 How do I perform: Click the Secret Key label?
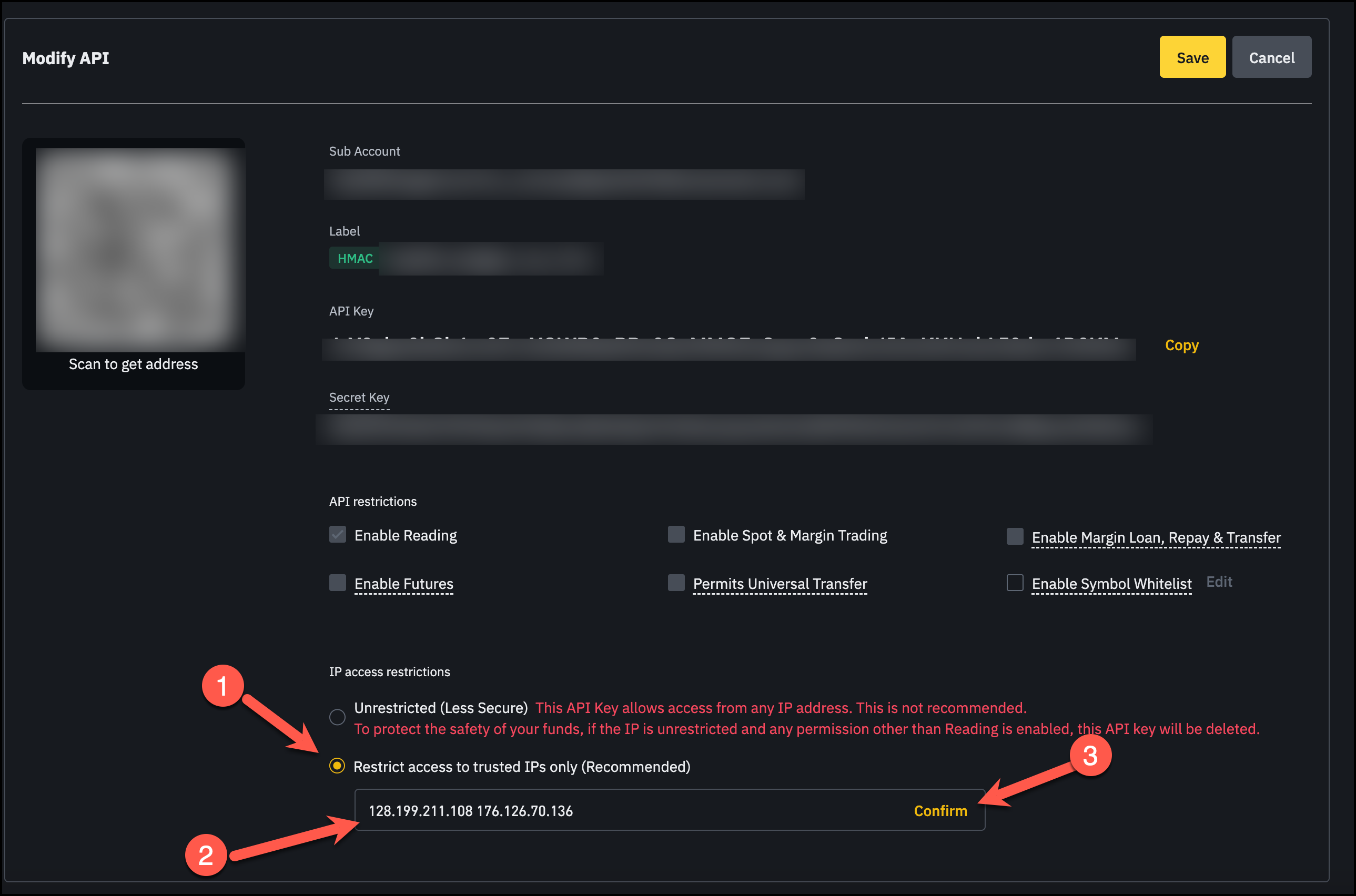point(359,397)
